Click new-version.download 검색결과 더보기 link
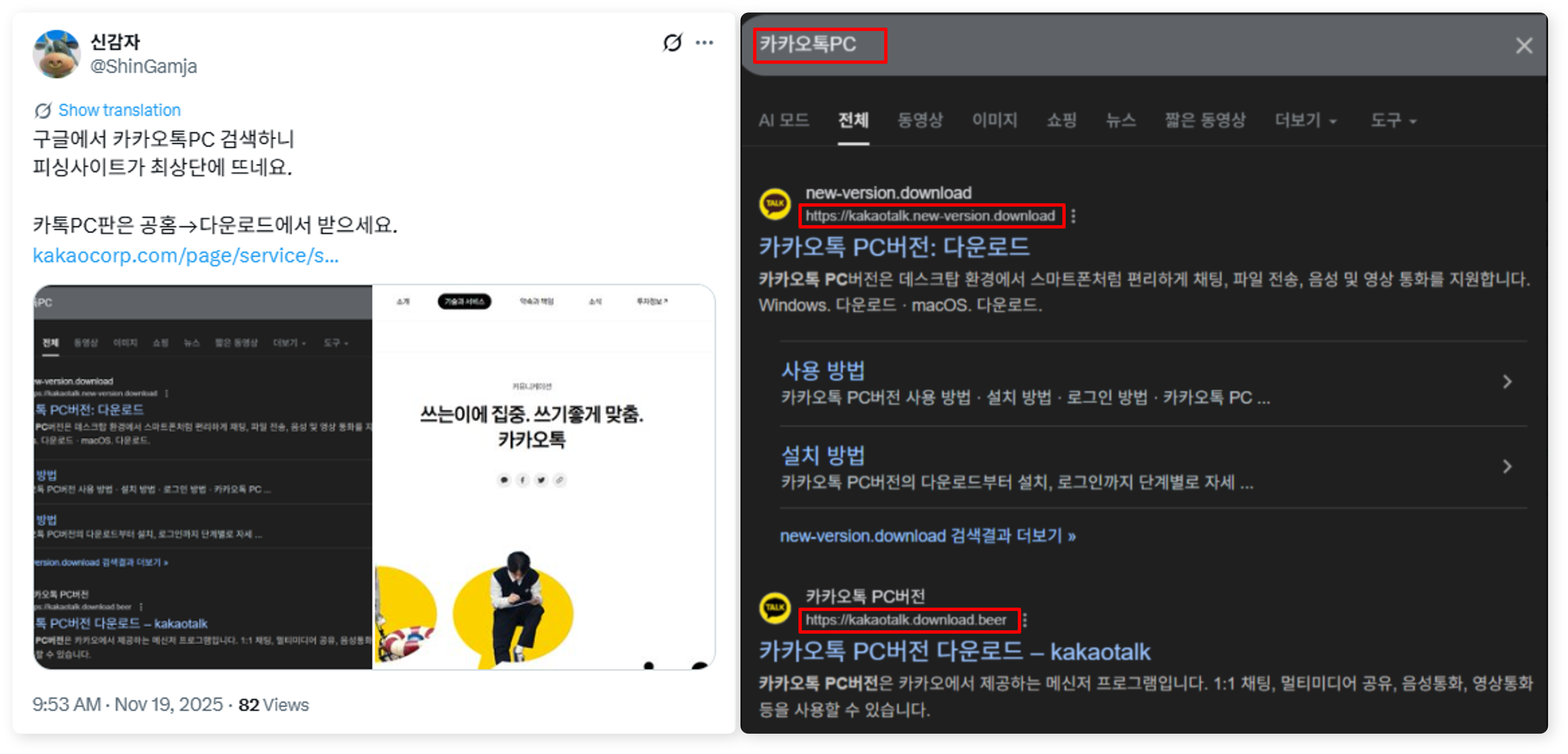 [x=928, y=536]
